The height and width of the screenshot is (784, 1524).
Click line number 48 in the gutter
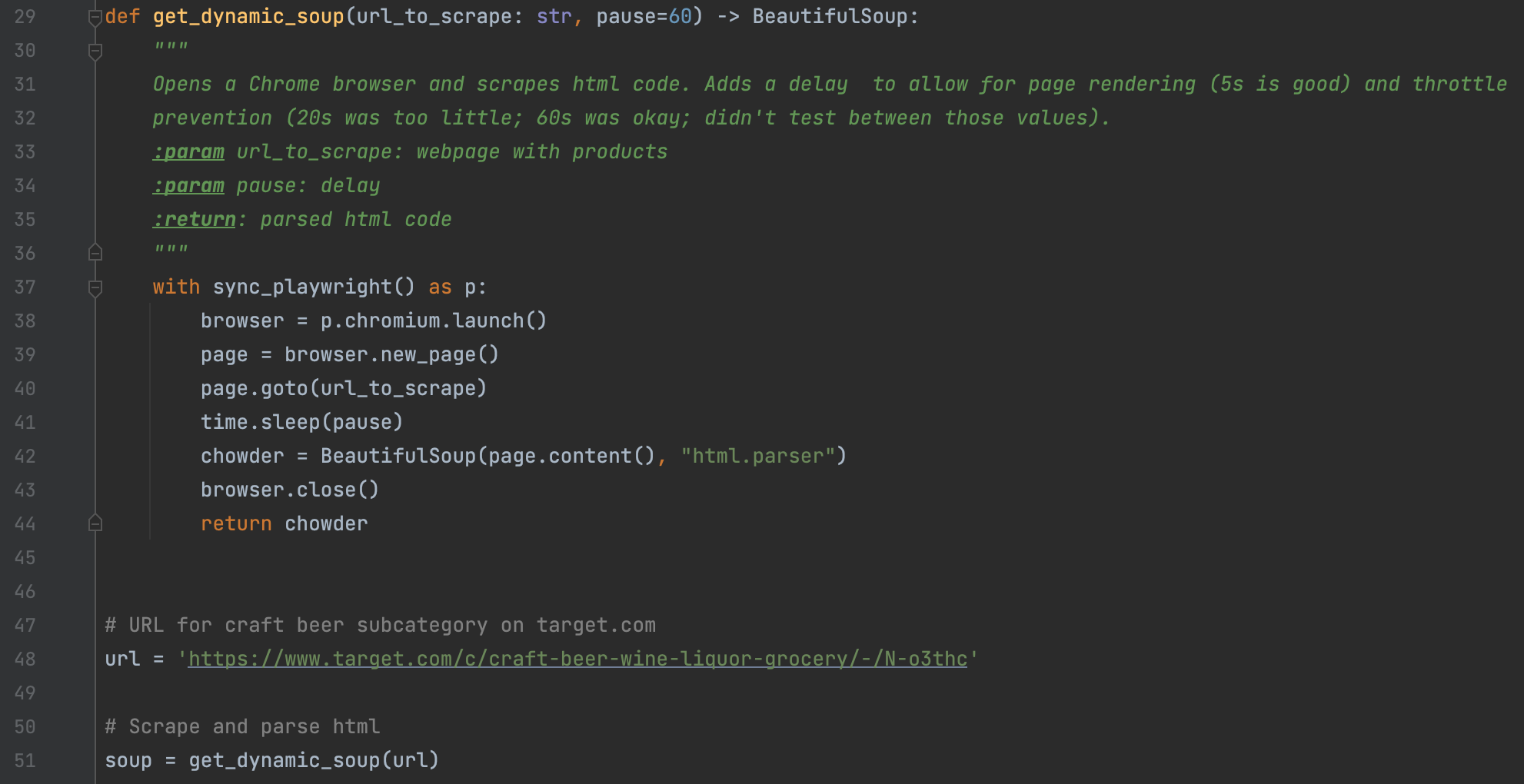[25, 659]
